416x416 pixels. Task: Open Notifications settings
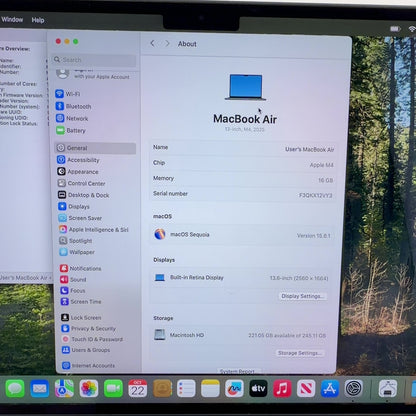point(81,268)
